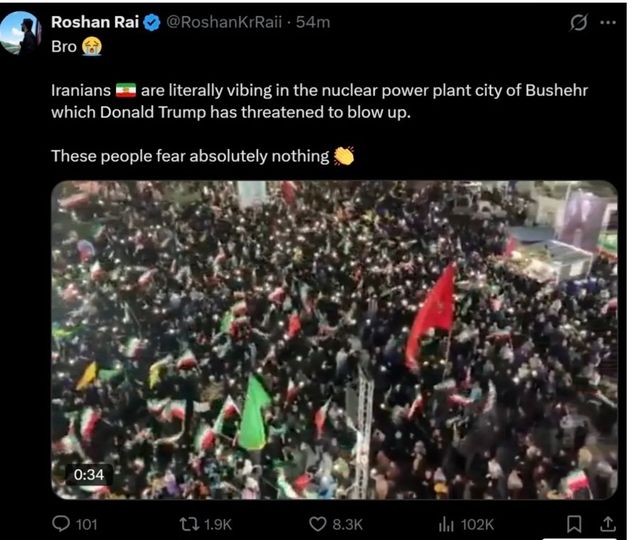Open the reply comment icon
The width and height of the screenshot is (640, 540).
point(61,524)
